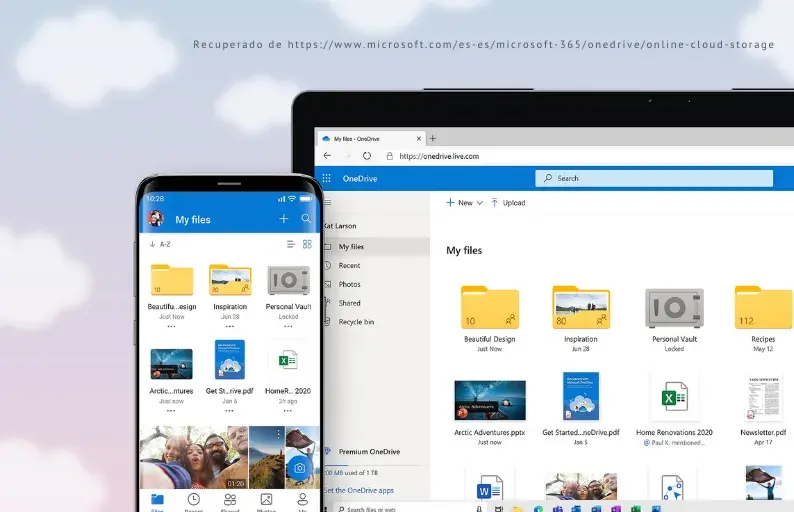Image resolution: width=794 pixels, height=512 pixels.
Task: Open the A-Z sort option on phone
Action: pyautogui.click(x=160, y=244)
